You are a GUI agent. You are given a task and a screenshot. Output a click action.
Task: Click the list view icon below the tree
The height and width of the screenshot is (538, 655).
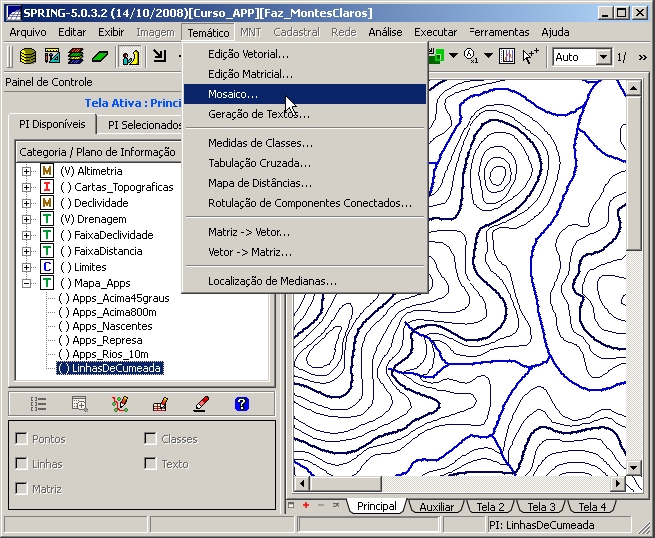(x=39, y=404)
